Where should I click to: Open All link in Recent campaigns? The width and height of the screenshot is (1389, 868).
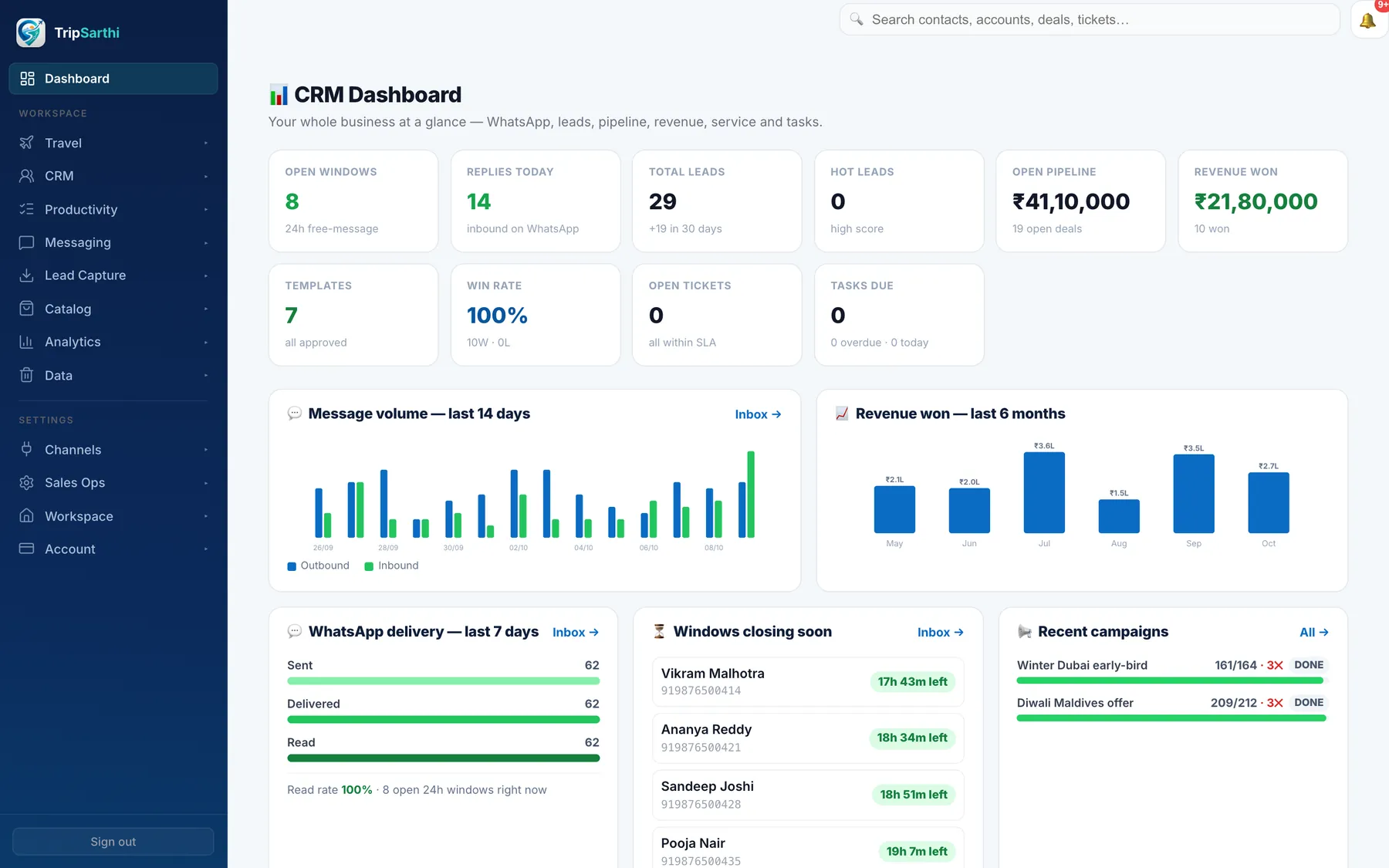tap(1313, 632)
